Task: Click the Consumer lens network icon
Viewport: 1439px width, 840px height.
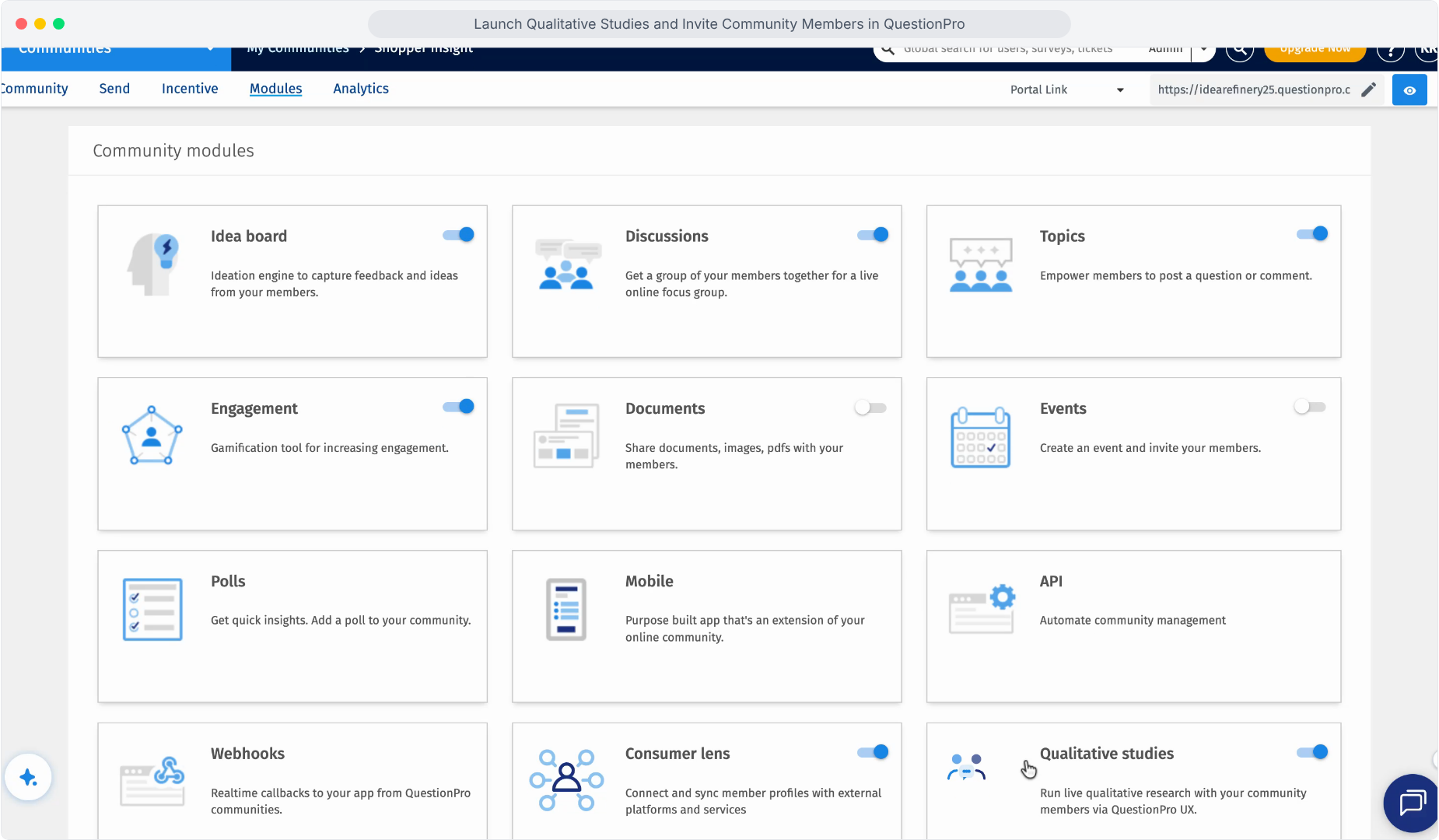Action: click(x=566, y=780)
